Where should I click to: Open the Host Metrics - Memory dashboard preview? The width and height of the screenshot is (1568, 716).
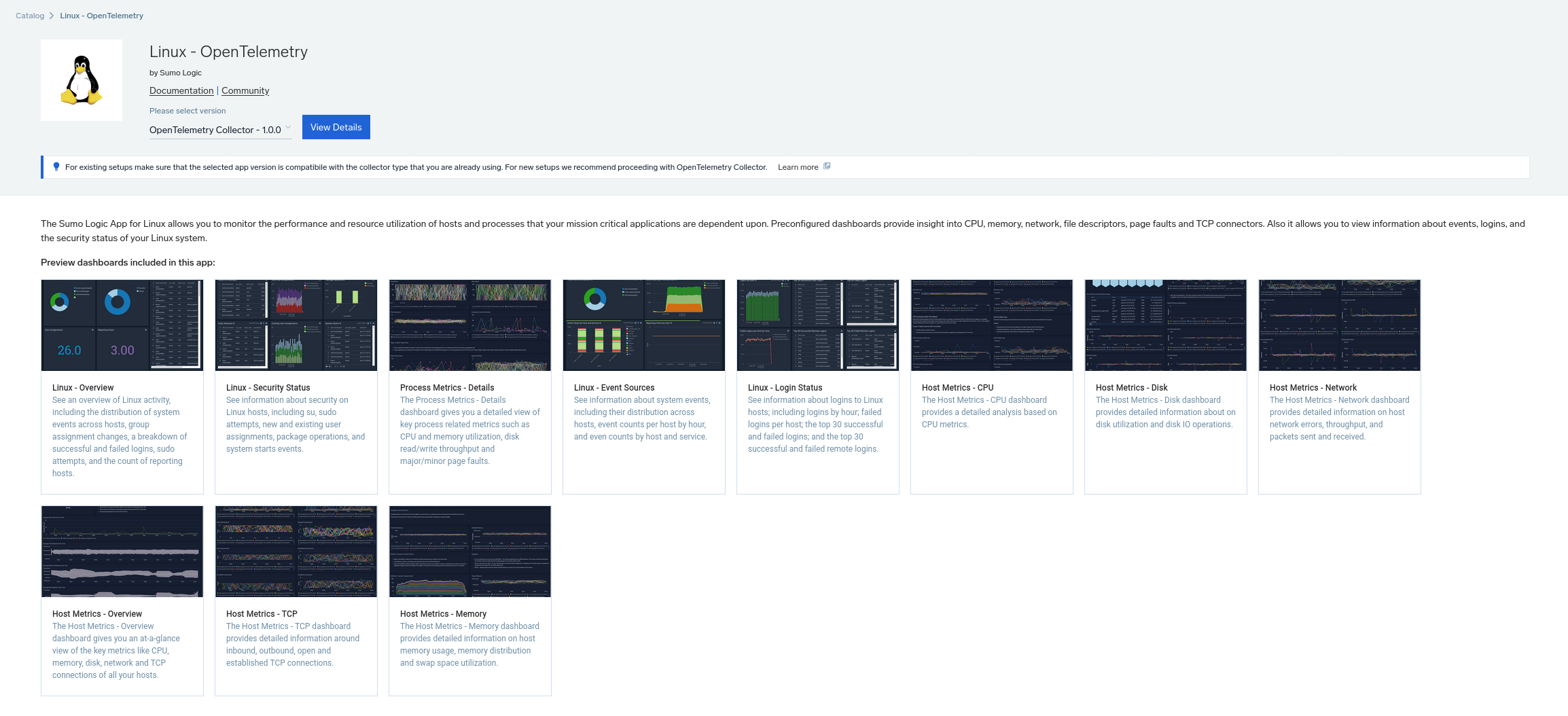pyautogui.click(x=469, y=551)
